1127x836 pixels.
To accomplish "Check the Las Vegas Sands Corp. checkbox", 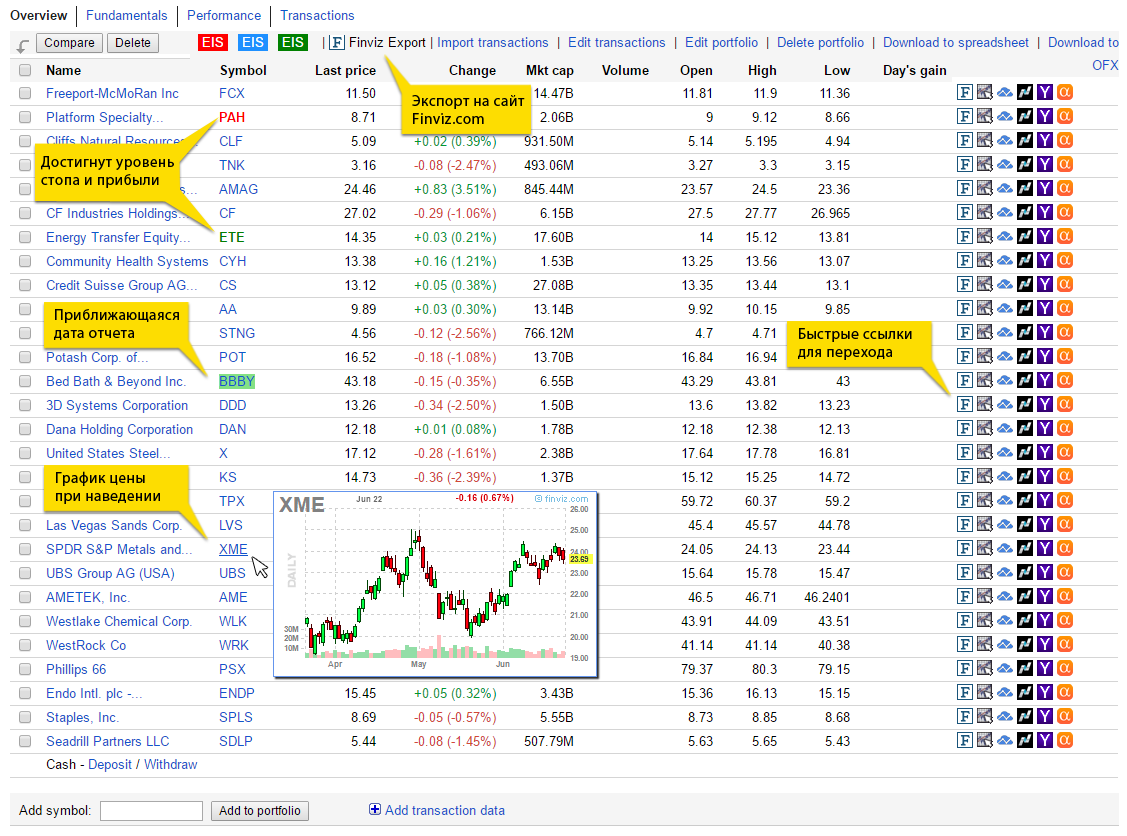I will click(x=25, y=525).
